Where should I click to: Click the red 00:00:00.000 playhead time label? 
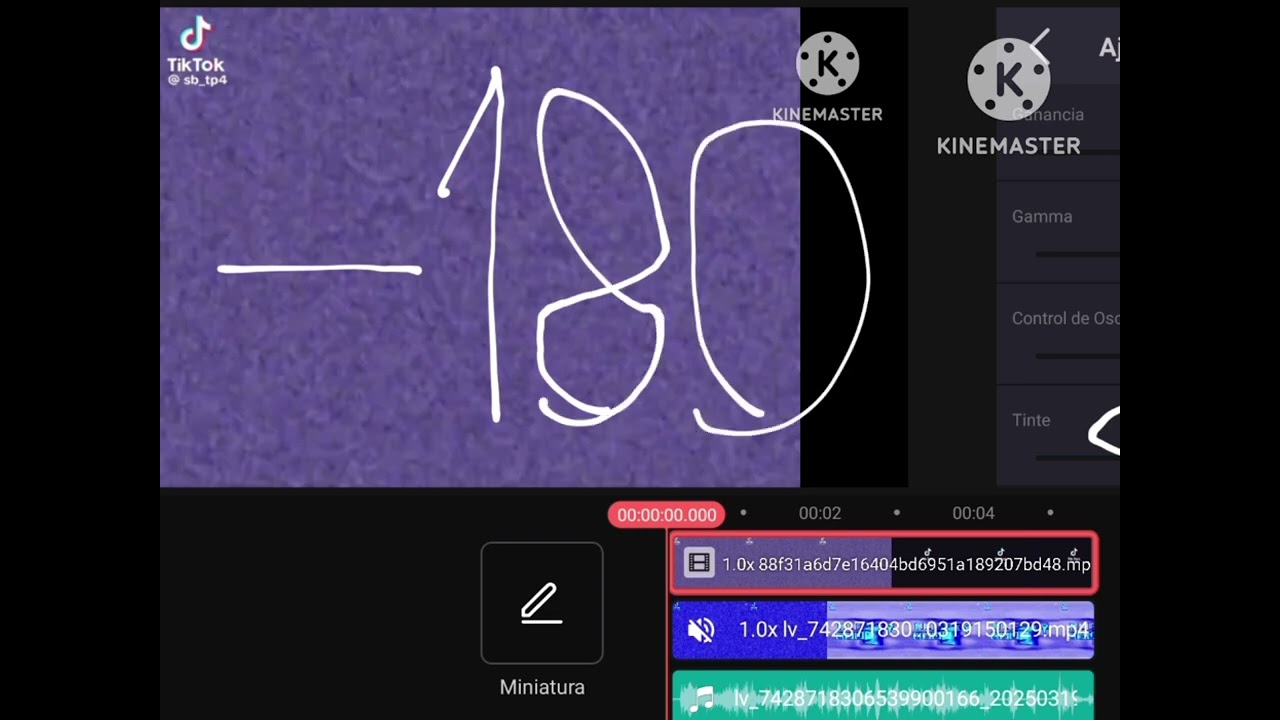pyautogui.click(x=667, y=514)
